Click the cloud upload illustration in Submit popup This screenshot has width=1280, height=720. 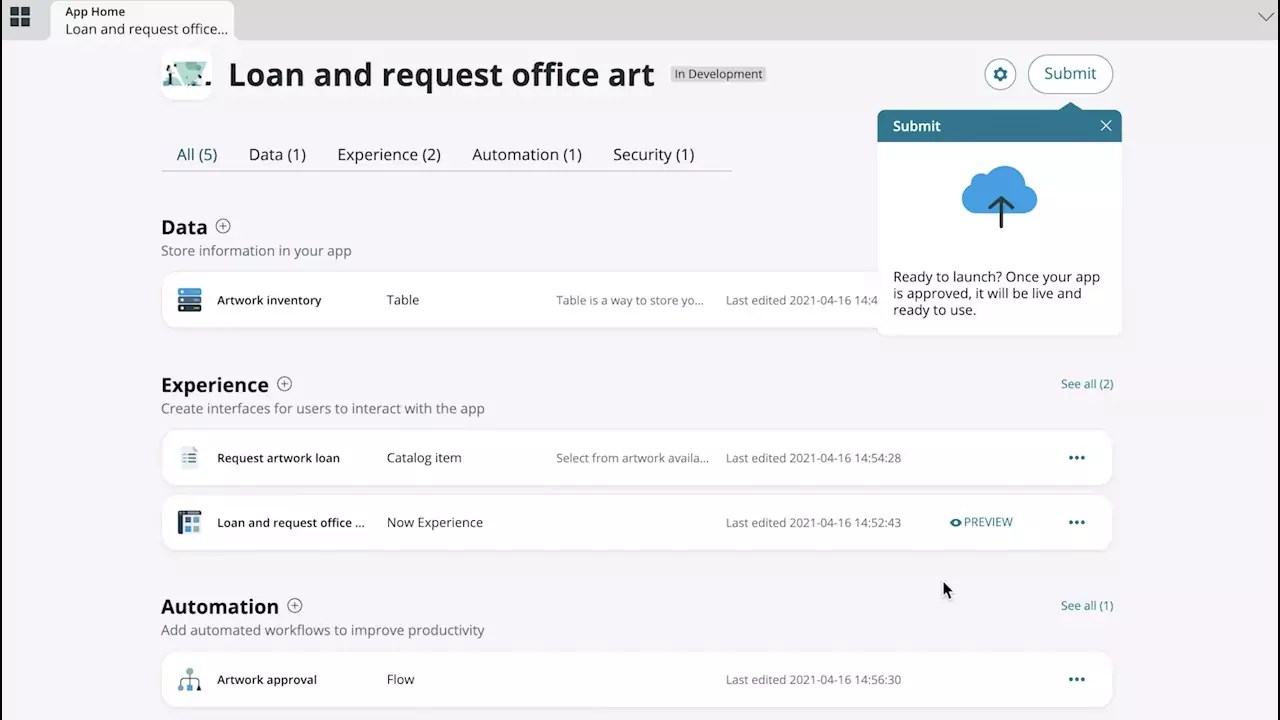pos(999,196)
